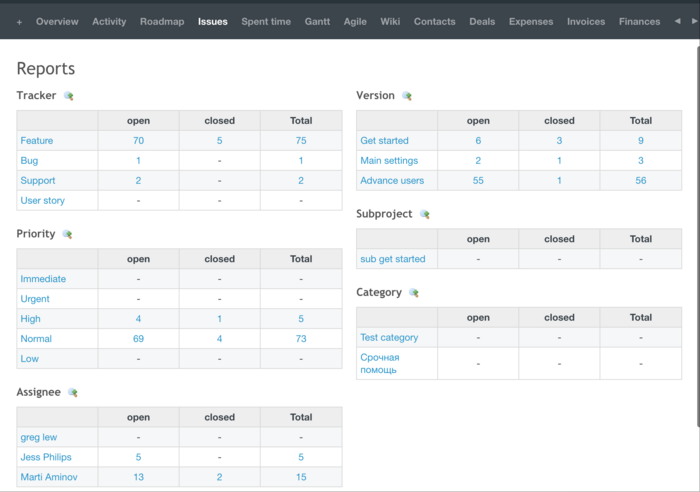Open the Feature tracker link
Image resolution: width=700 pixels, height=492 pixels.
pyautogui.click(x=37, y=141)
